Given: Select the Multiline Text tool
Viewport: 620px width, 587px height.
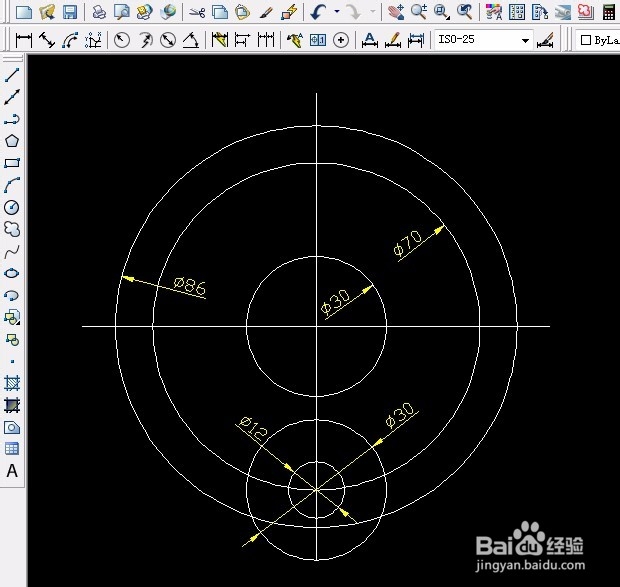Looking at the screenshot, I should pyautogui.click(x=12, y=471).
